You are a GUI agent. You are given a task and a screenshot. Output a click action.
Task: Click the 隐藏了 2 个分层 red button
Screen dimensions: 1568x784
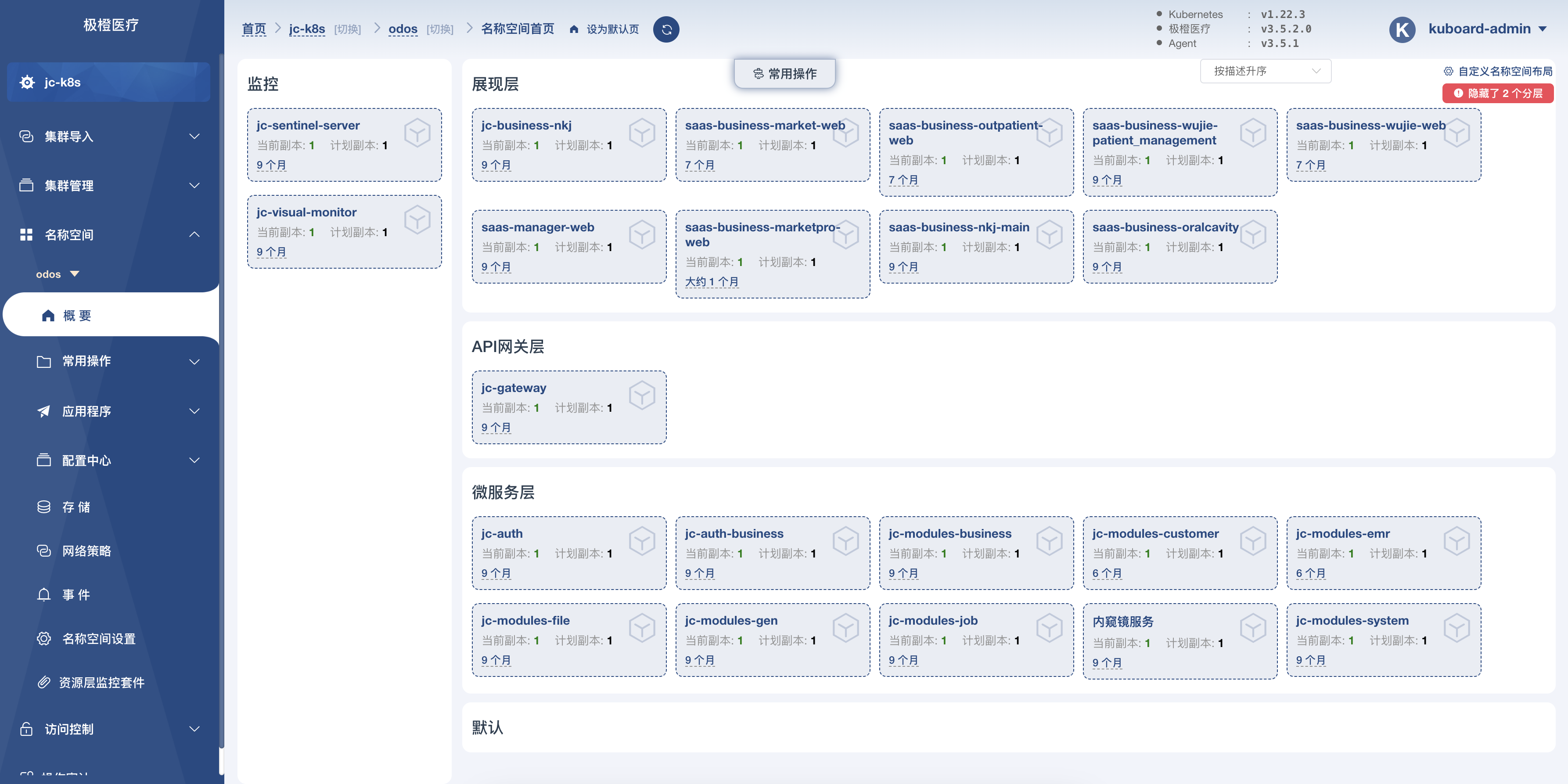tap(1497, 93)
